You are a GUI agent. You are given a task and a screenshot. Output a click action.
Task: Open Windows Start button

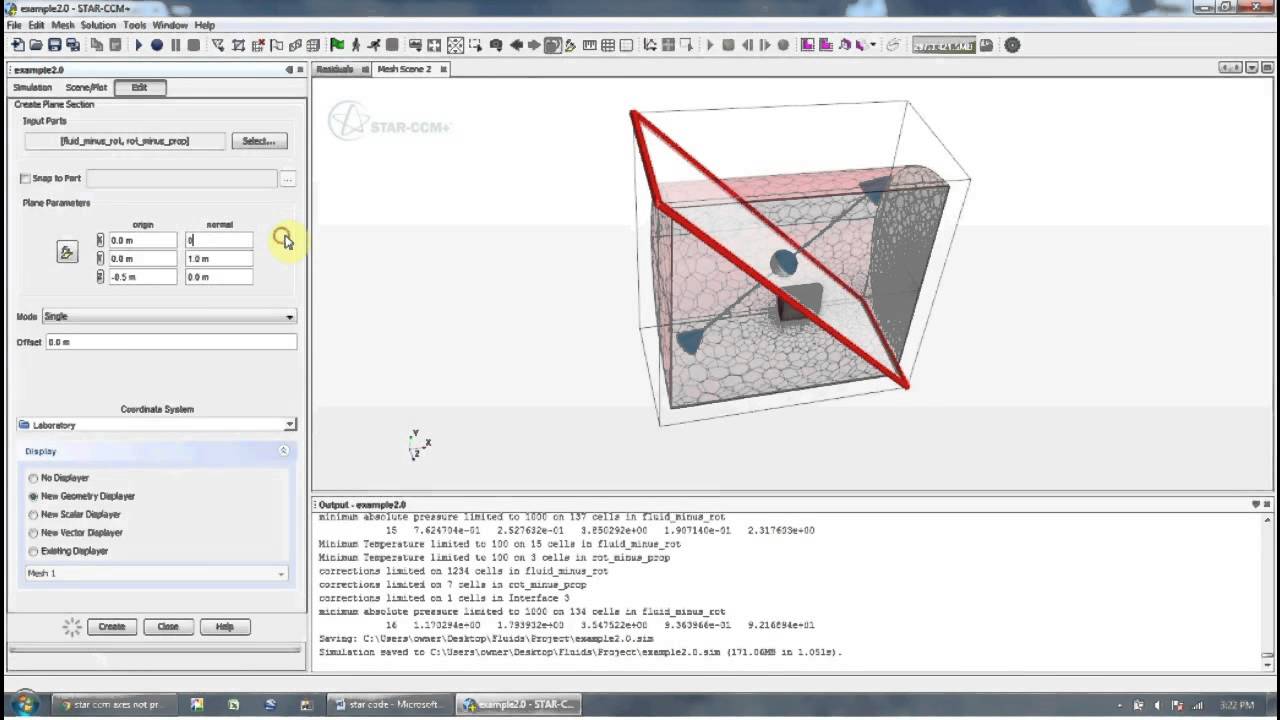[x=23, y=703]
